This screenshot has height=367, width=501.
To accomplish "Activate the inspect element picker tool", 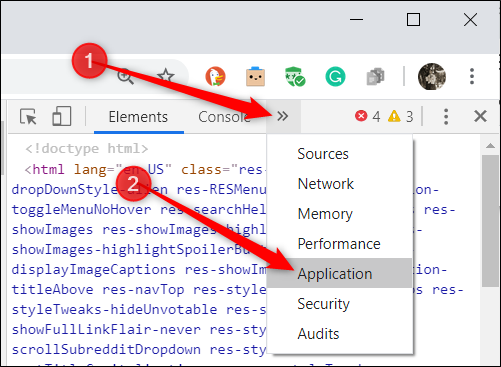I will (x=28, y=117).
